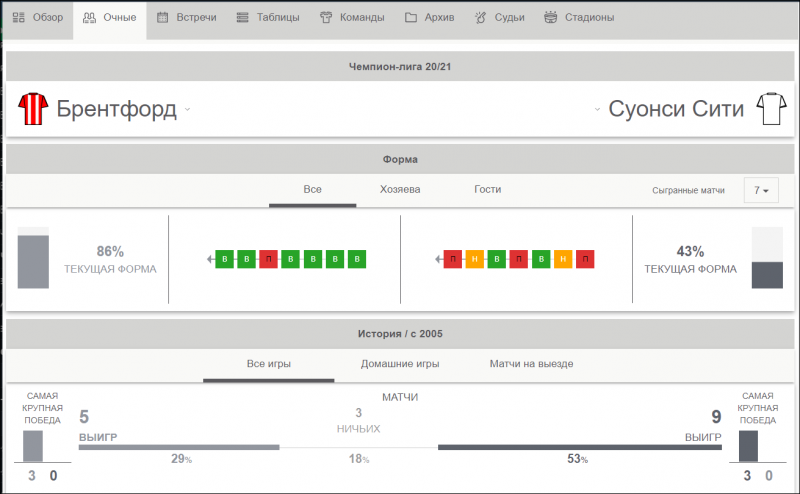Click the Таблицы table icon
This screenshot has width=800, height=494.
pyautogui.click(x=242, y=18)
